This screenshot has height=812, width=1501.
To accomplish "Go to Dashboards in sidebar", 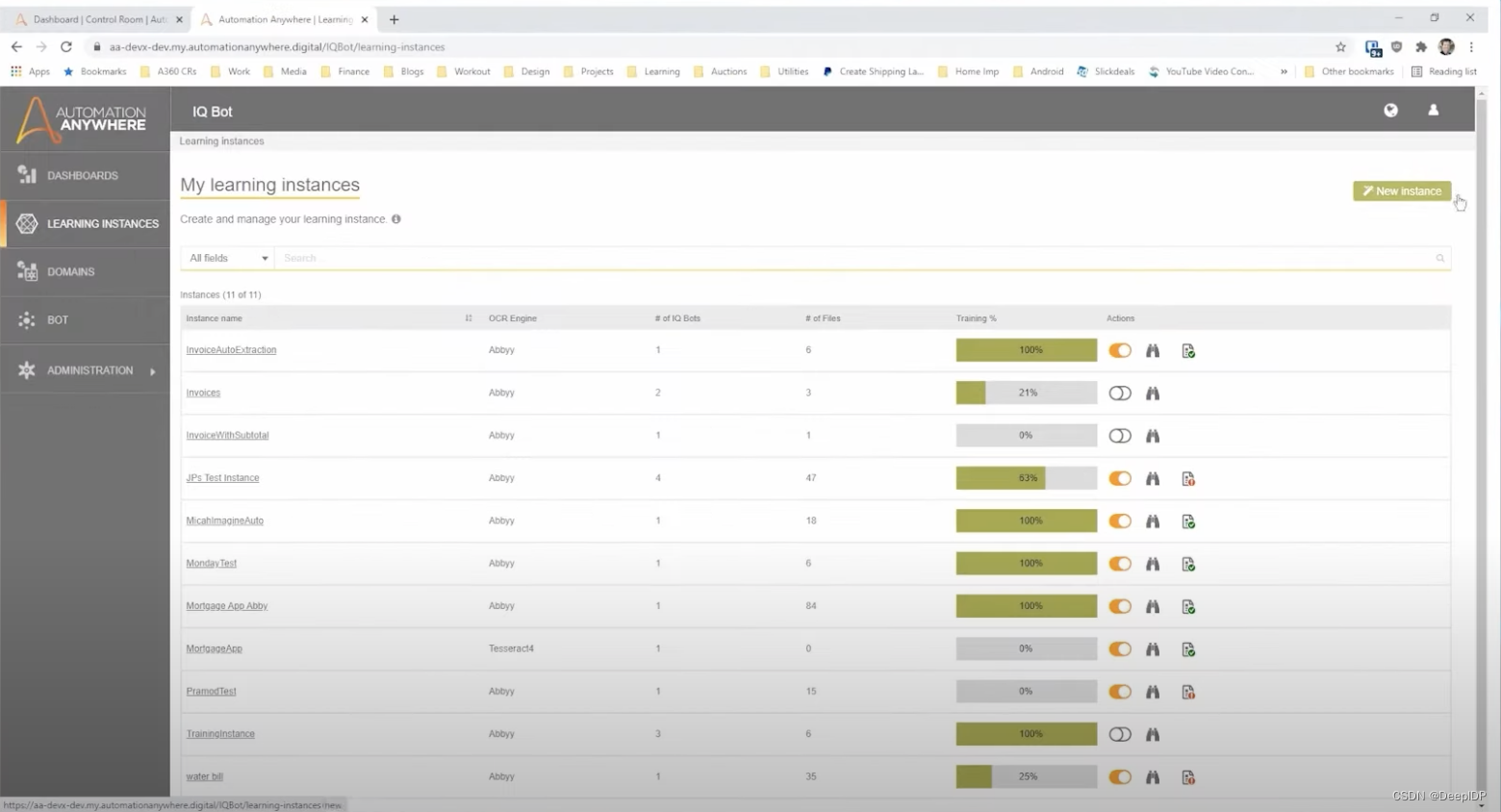I will [85, 176].
